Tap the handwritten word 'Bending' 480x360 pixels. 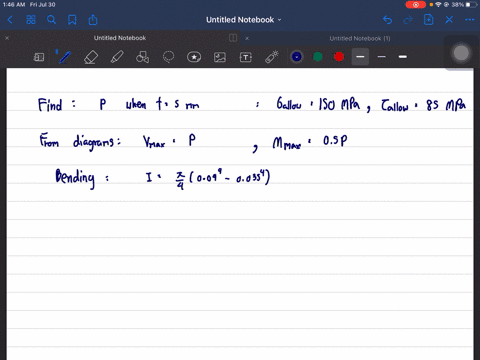click(75, 178)
